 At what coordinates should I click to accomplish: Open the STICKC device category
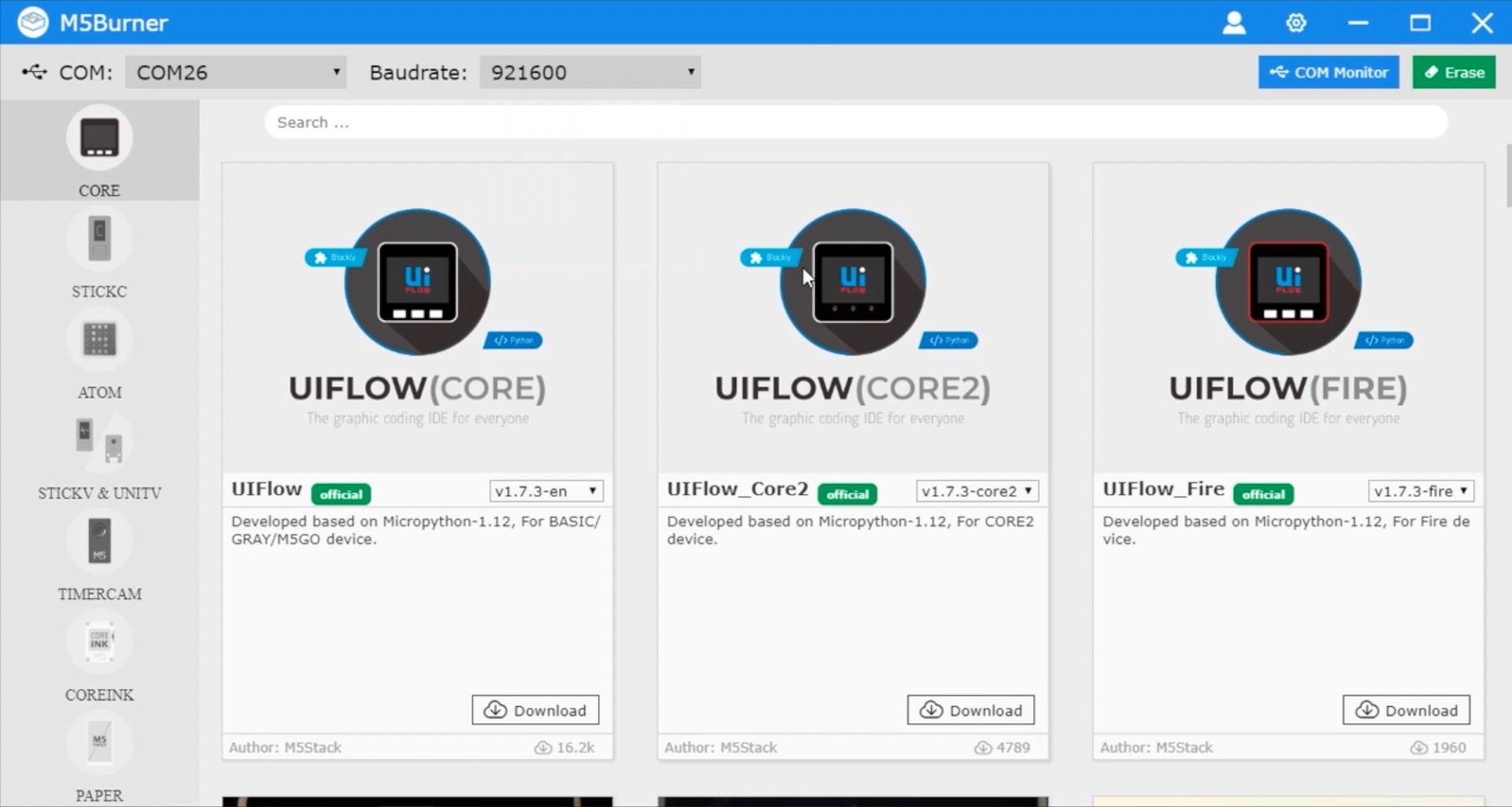tap(99, 240)
